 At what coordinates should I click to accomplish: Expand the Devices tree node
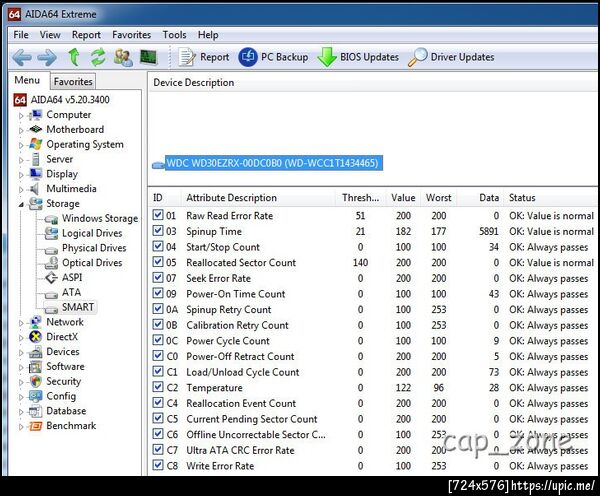[x=21, y=352]
